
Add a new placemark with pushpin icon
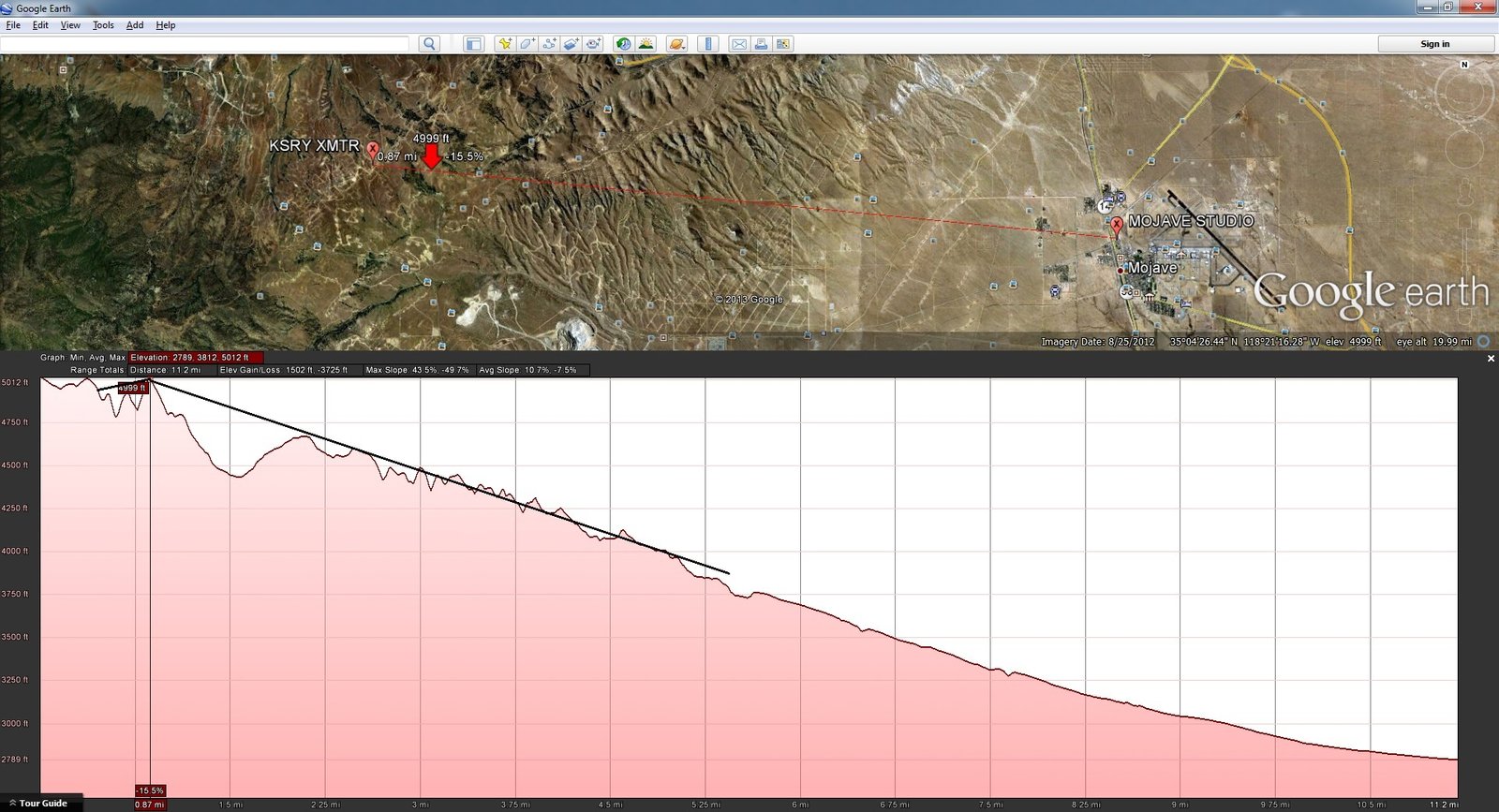[505, 44]
